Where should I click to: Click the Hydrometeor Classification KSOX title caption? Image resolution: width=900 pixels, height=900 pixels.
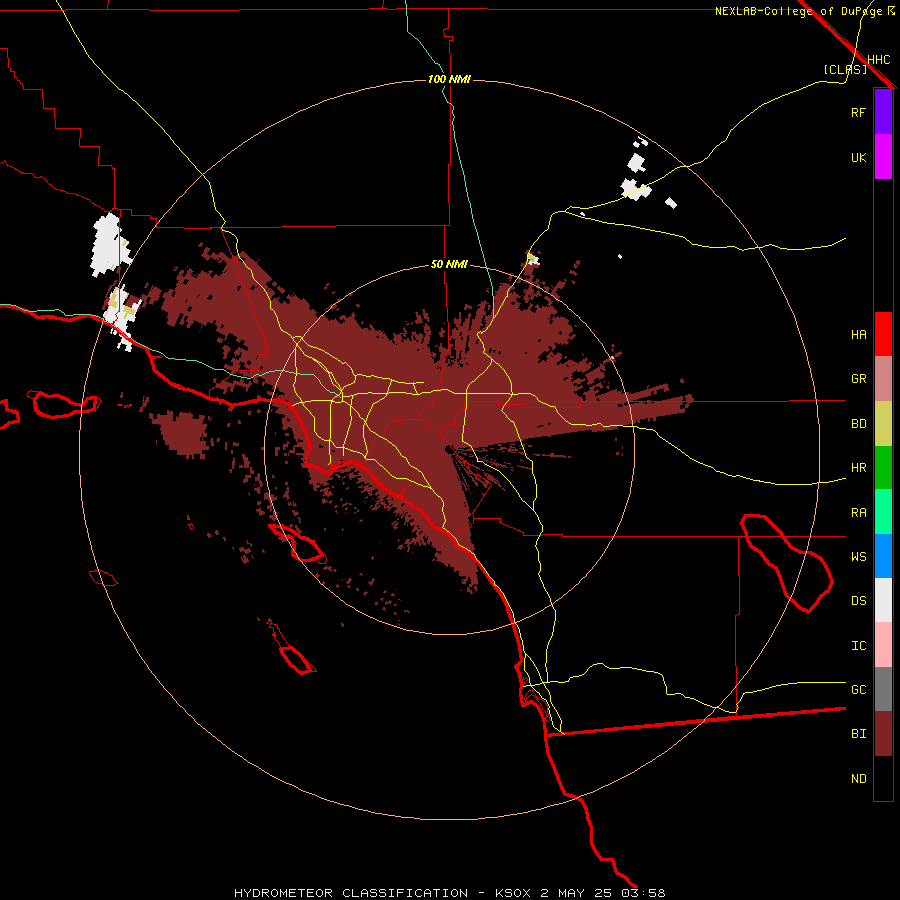coord(449,893)
